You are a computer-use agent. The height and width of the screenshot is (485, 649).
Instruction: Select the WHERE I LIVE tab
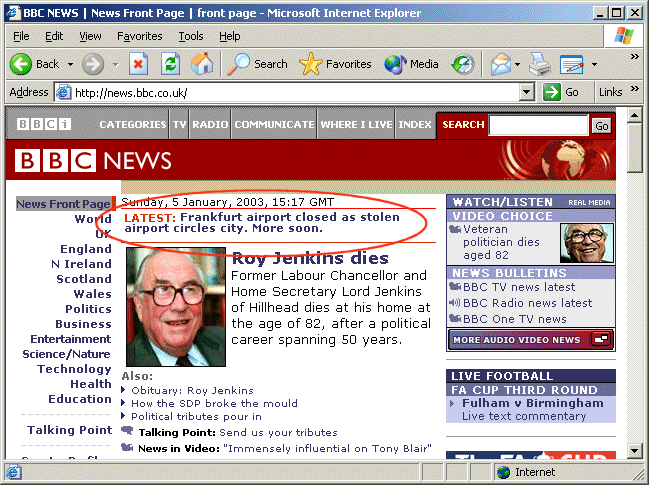coord(356,124)
